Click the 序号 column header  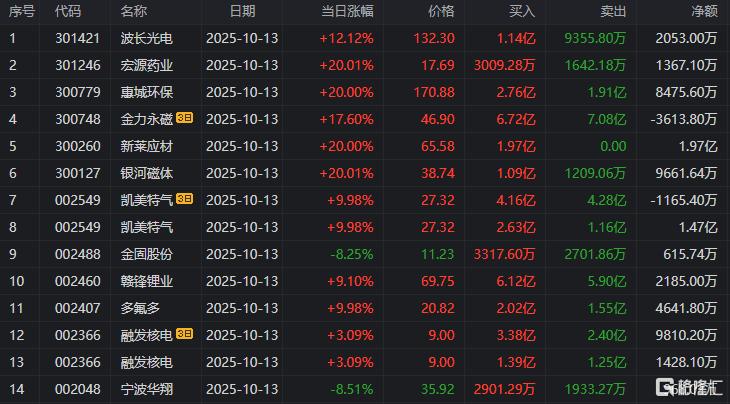click(21, 12)
